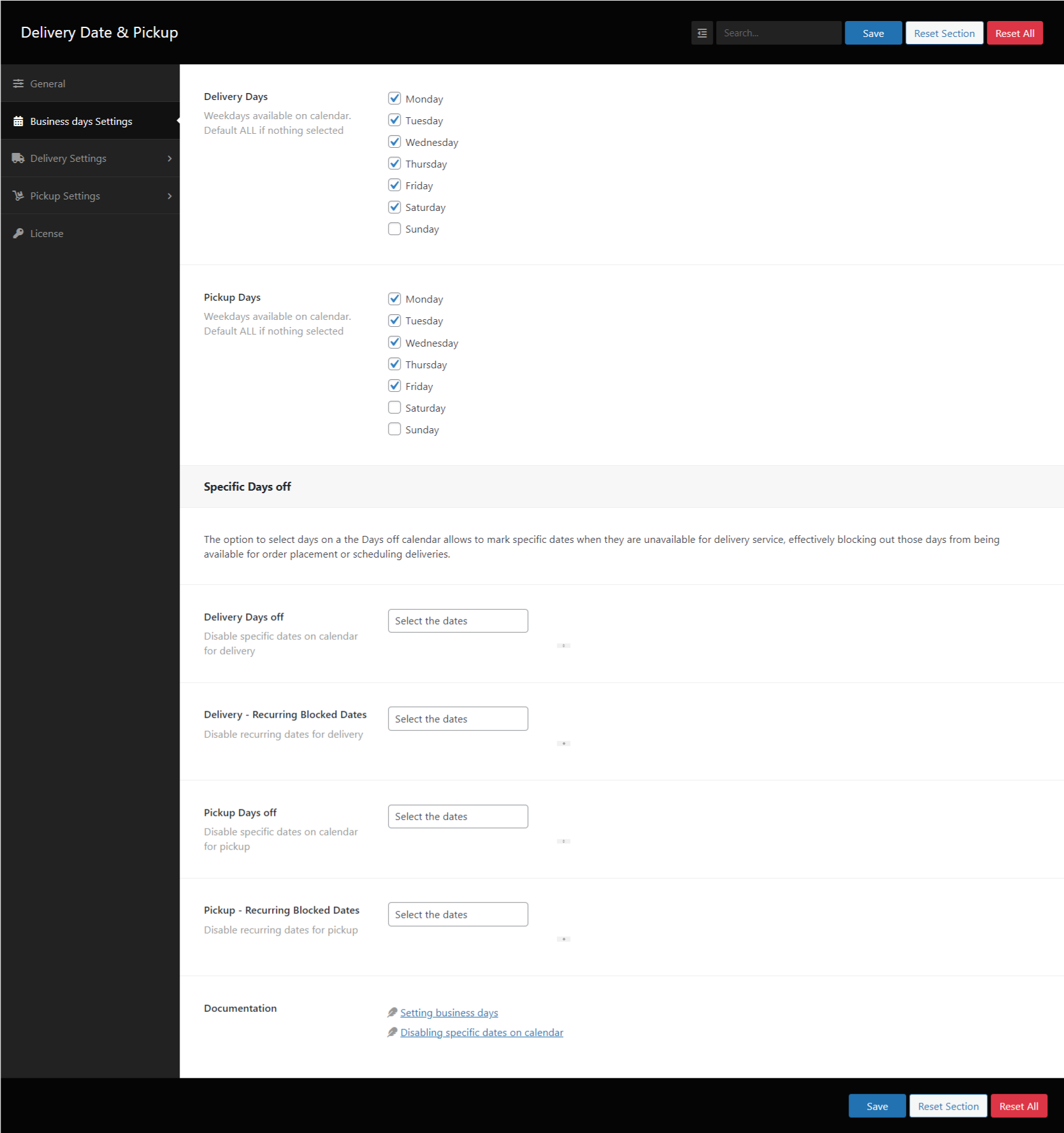Click the feather icon beside Disabling specific dates
Screen dimensions: 1064x1133
[x=392, y=1032]
